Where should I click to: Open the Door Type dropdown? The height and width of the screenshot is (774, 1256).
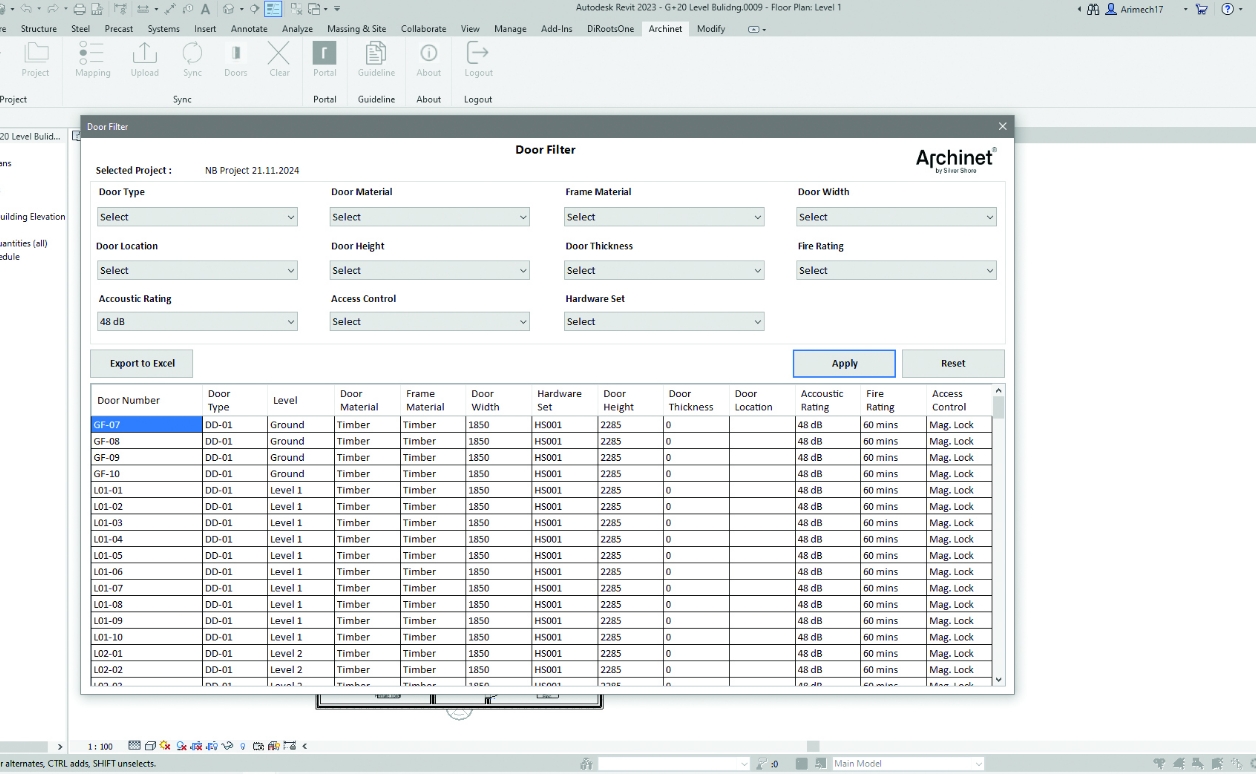pos(197,217)
